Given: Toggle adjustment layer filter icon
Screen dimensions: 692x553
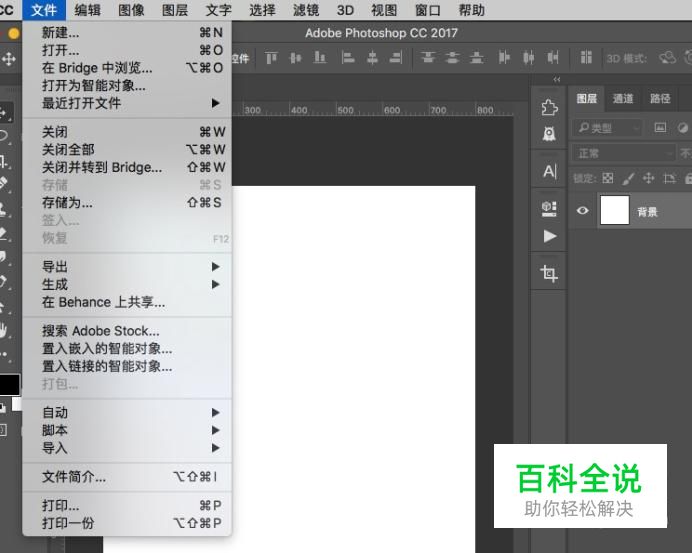Looking at the screenshot, I should click(x=682, y=128).
